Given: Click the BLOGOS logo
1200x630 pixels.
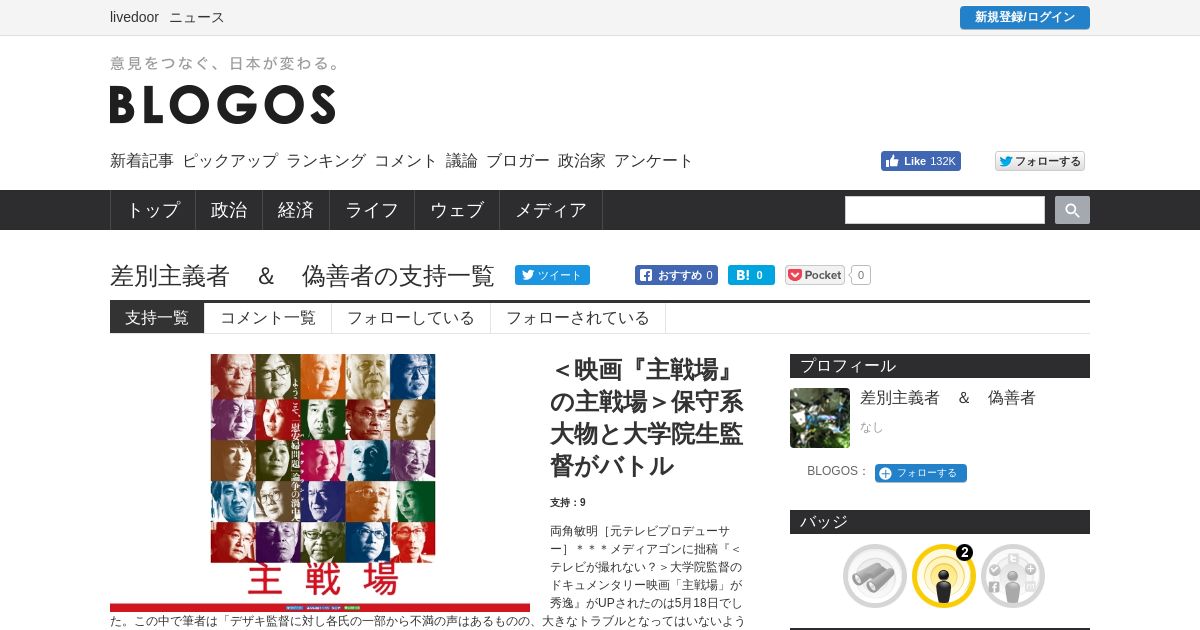Looking at the screenshot, I should pos(222,104).
